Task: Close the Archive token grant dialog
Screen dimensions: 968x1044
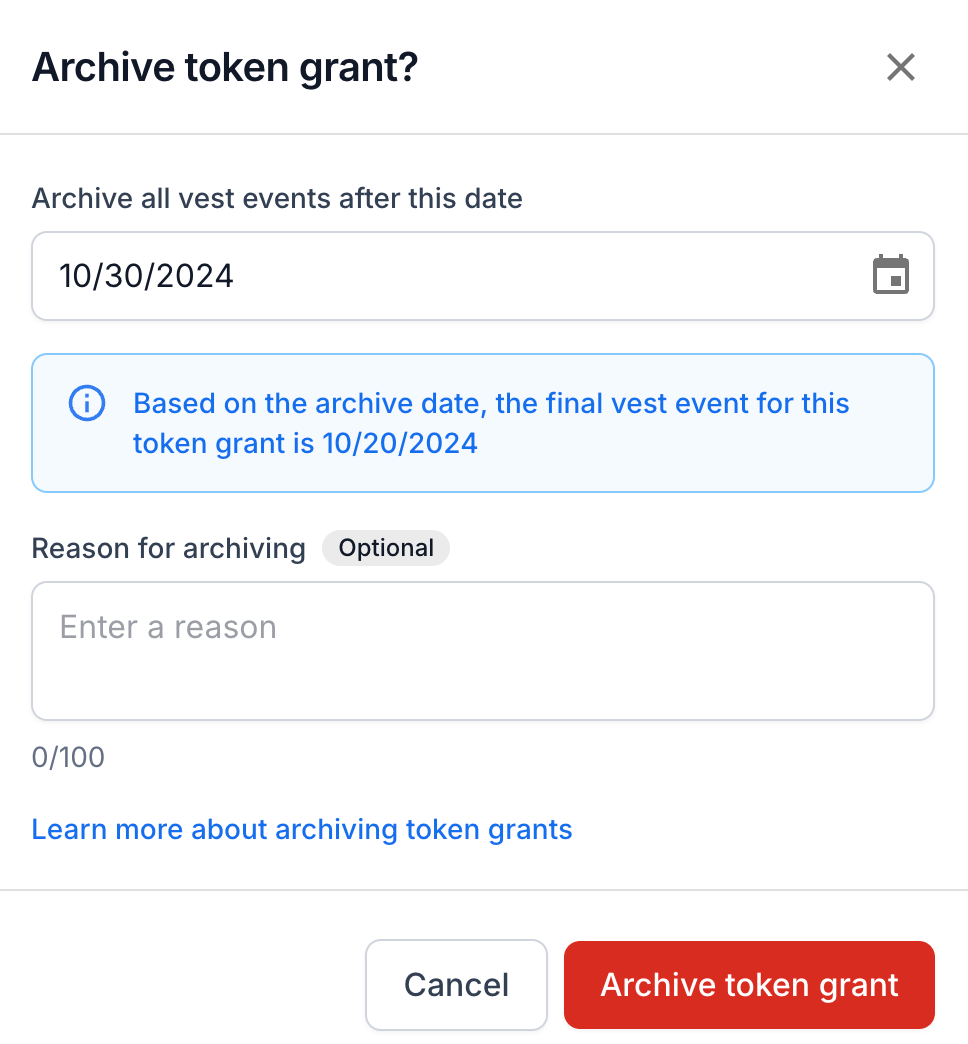Action: pyautogui.click(x=901, y=67)
